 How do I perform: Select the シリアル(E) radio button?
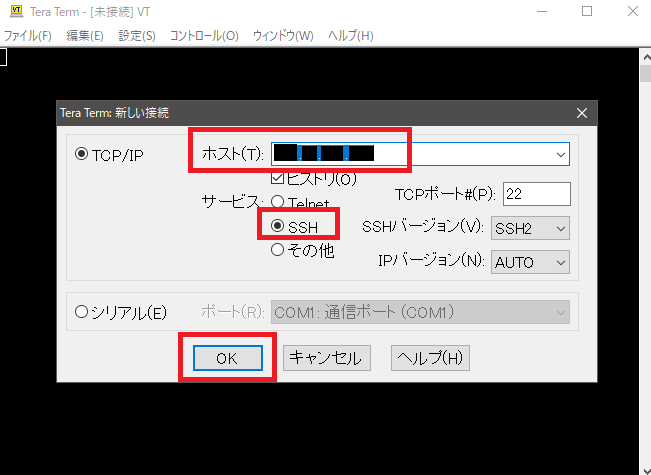tap(81, 312)
